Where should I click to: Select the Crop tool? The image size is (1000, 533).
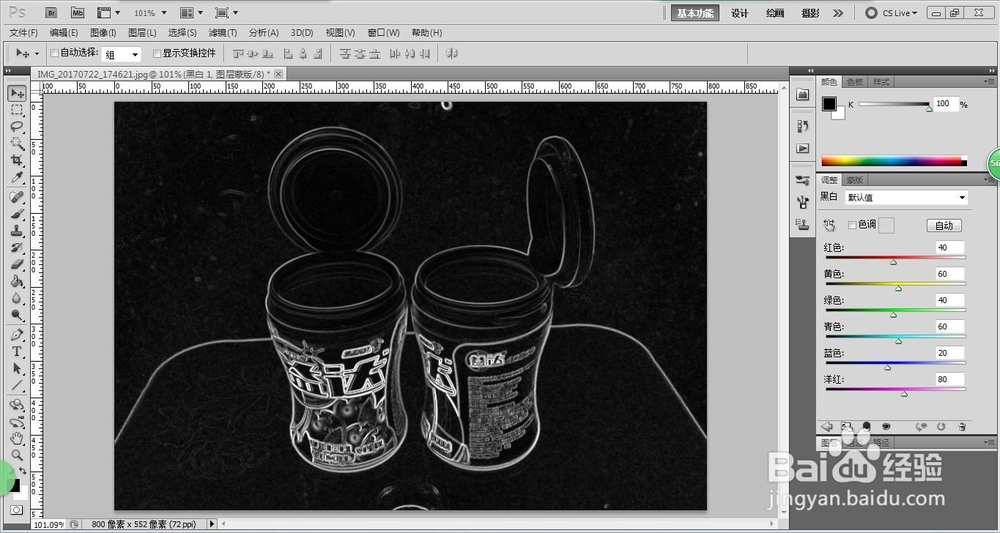17,160
